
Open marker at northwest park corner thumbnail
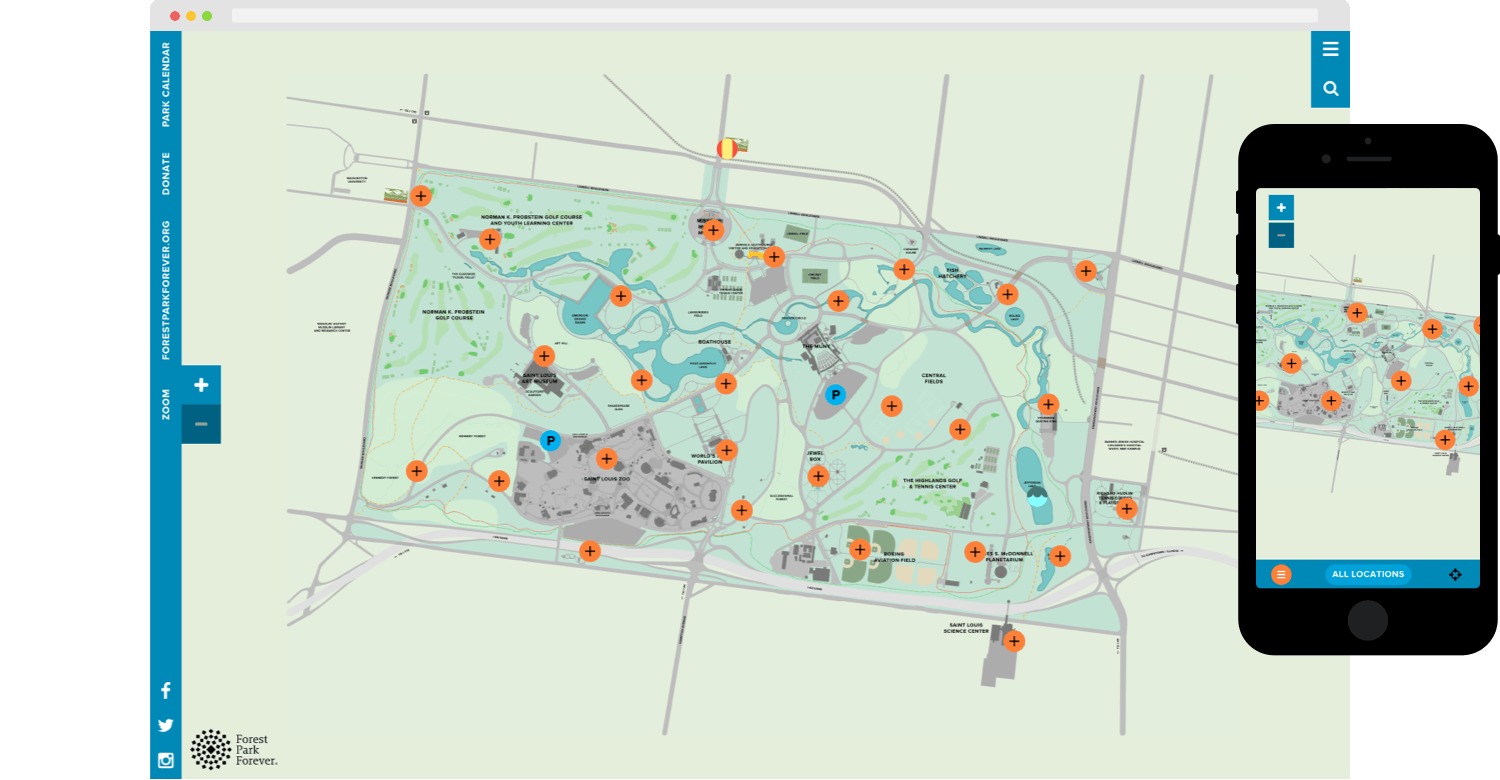click(421, 196)
